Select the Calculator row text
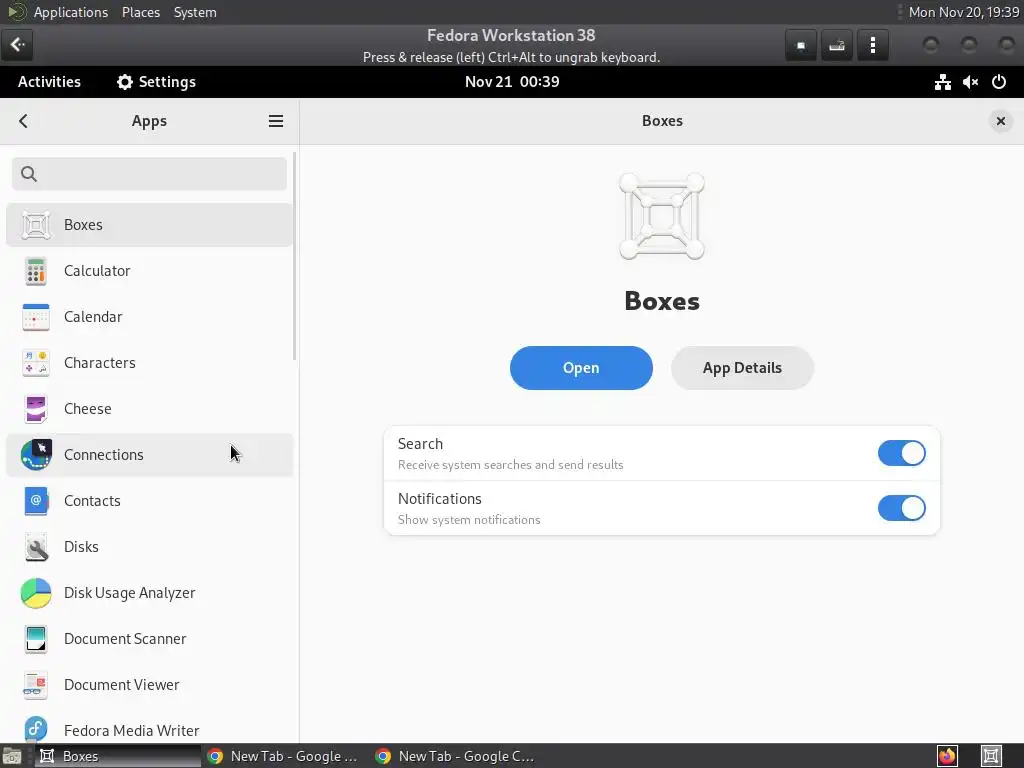1024x768 pixels. coord(97,271)
